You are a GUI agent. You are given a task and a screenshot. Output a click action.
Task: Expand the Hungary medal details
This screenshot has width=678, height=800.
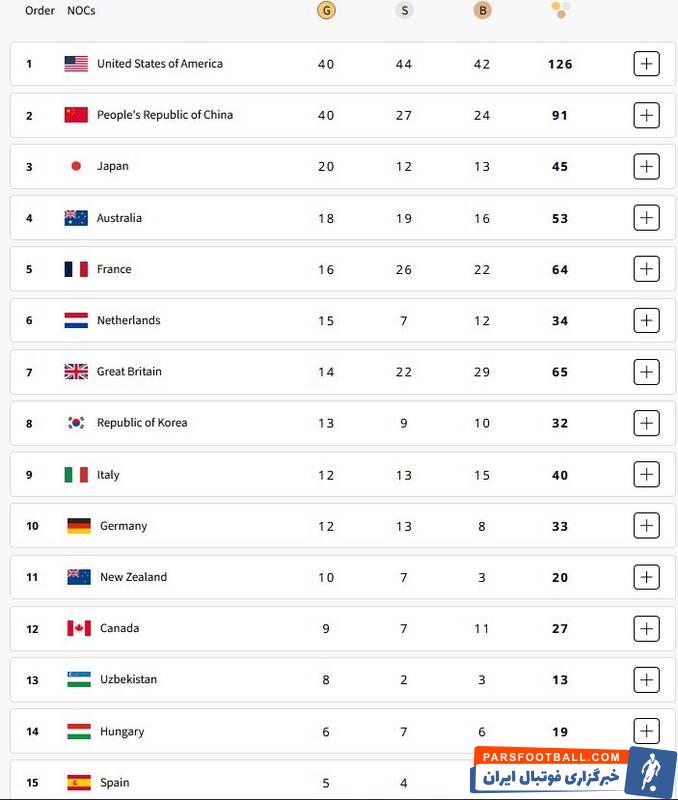[x=646, y=731]
